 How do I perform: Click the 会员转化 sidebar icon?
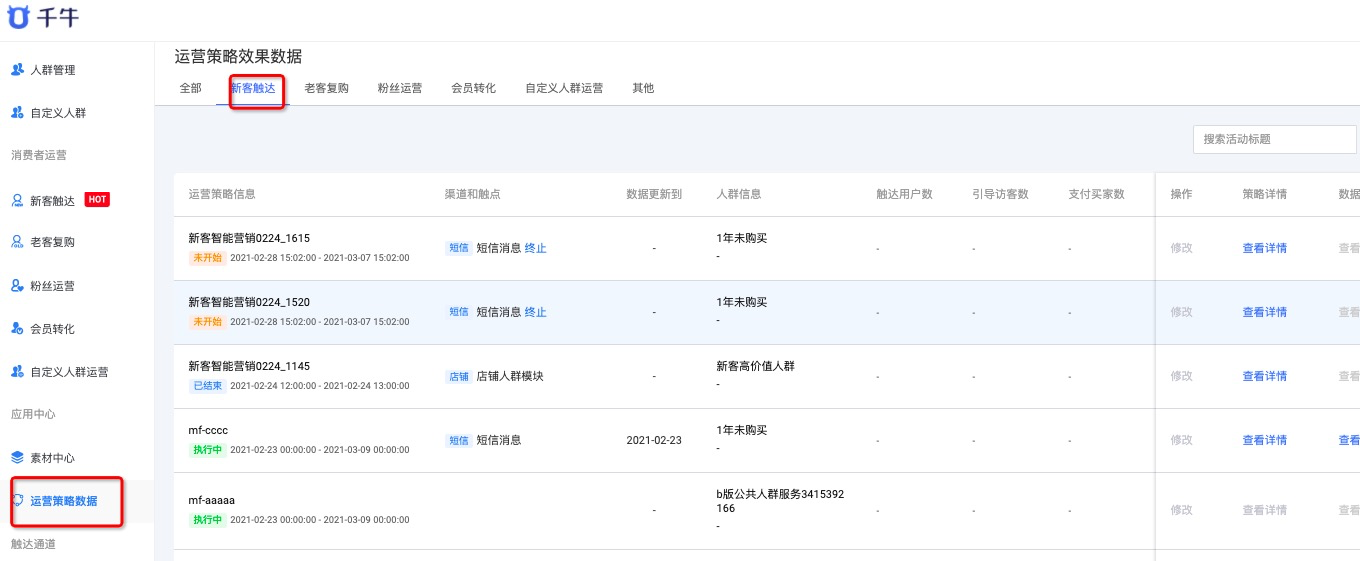tap(17, 328)
